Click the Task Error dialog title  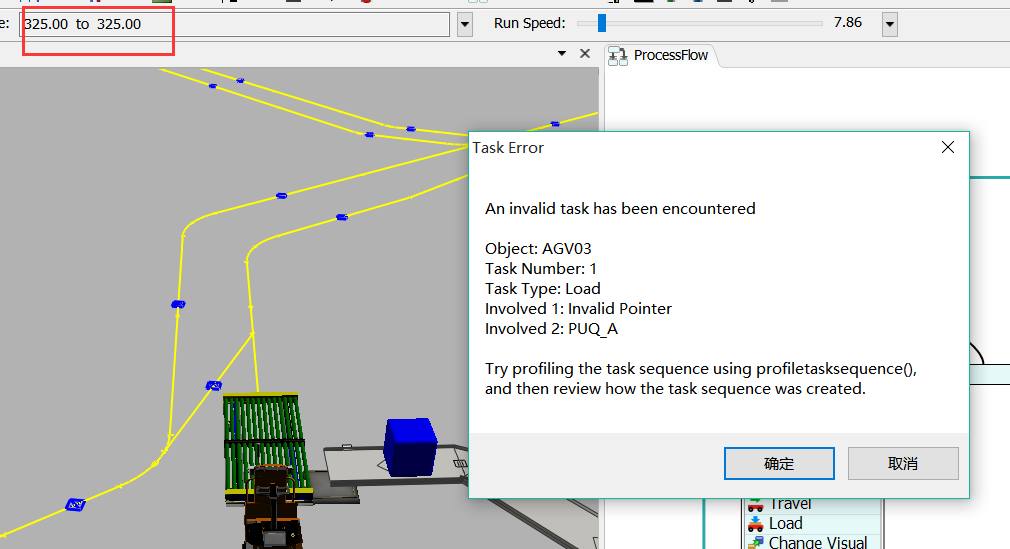(508, 147)
